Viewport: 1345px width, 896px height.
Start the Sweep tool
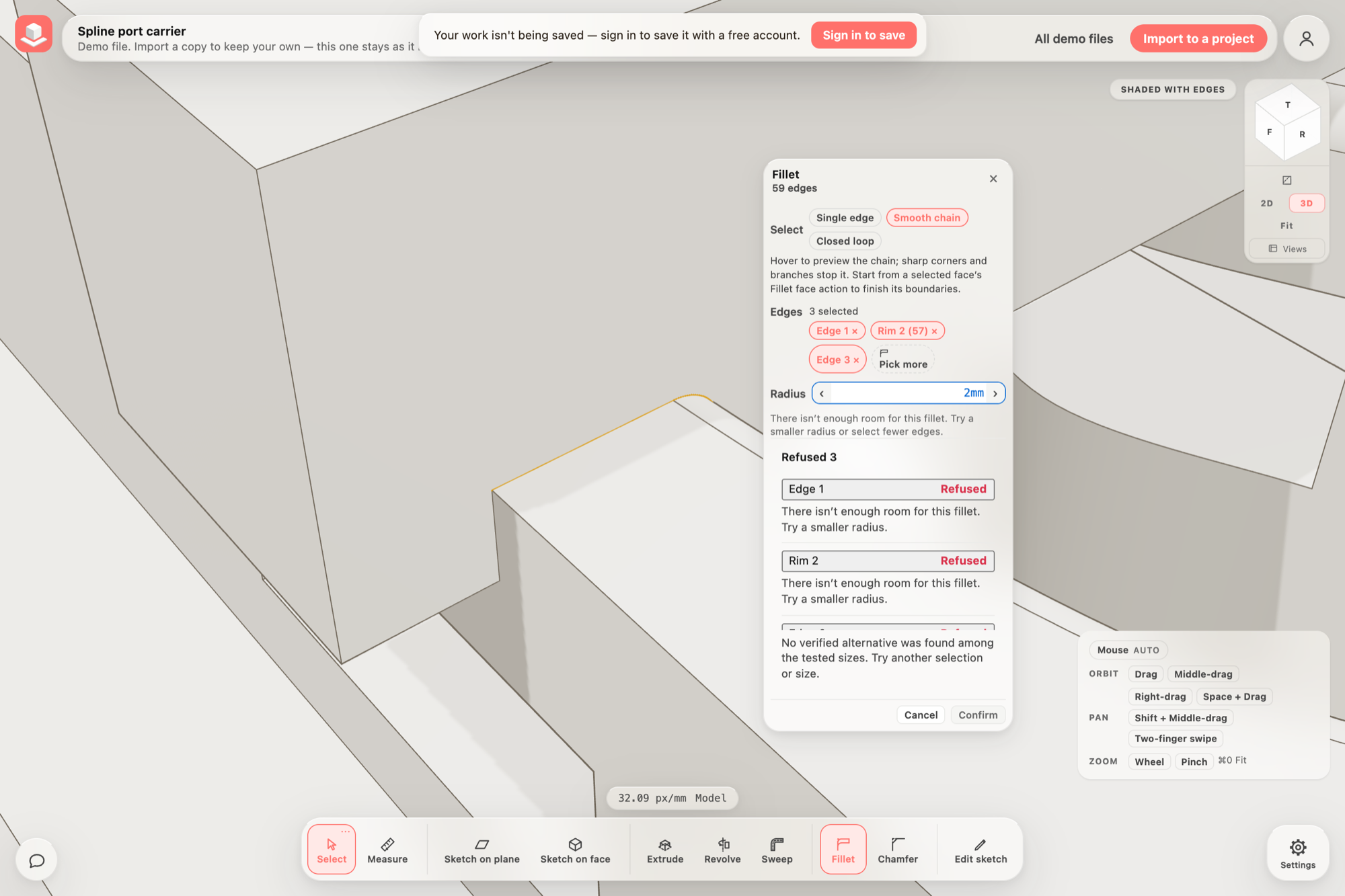[x=777, y=850]
